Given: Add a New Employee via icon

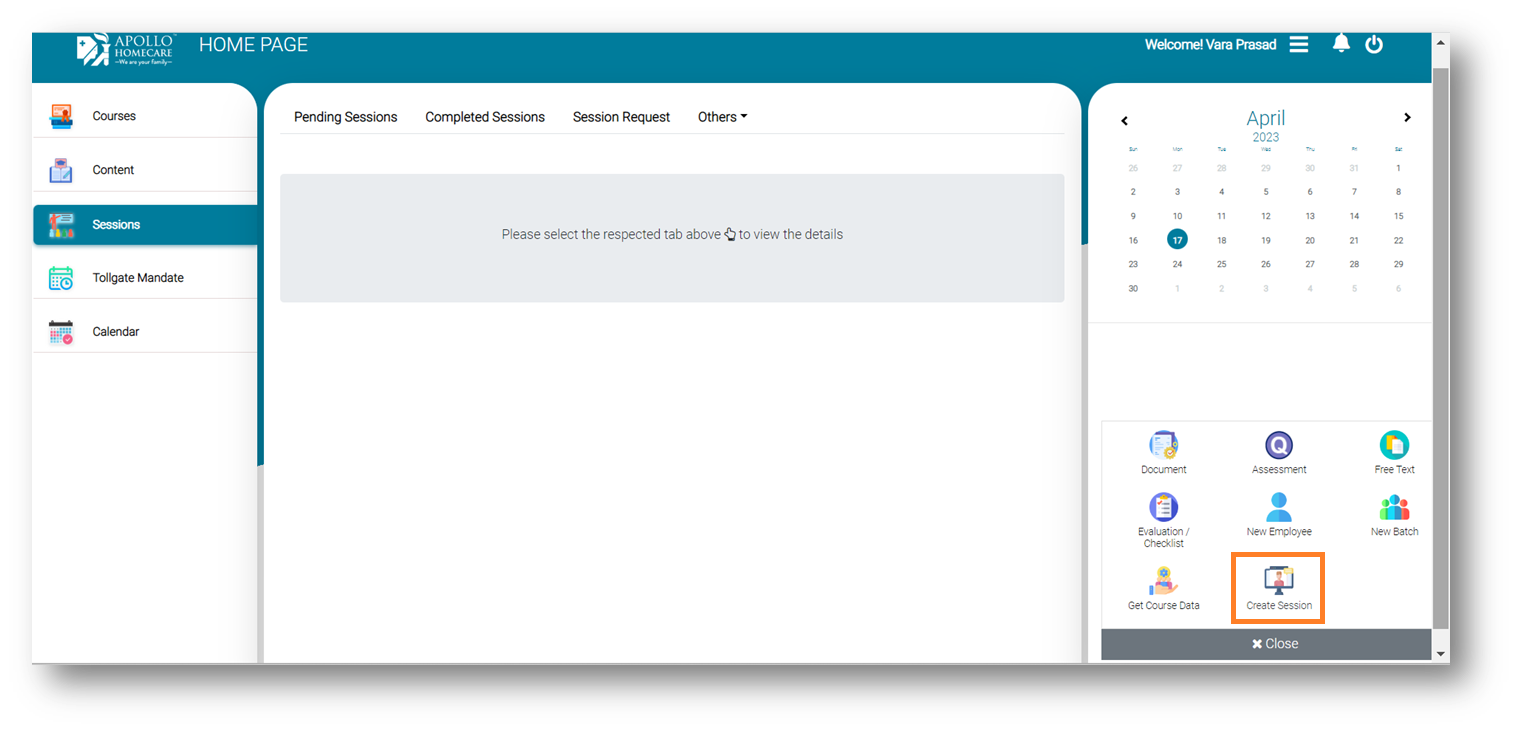Looking at the screenshot, I should [1278, 507].
